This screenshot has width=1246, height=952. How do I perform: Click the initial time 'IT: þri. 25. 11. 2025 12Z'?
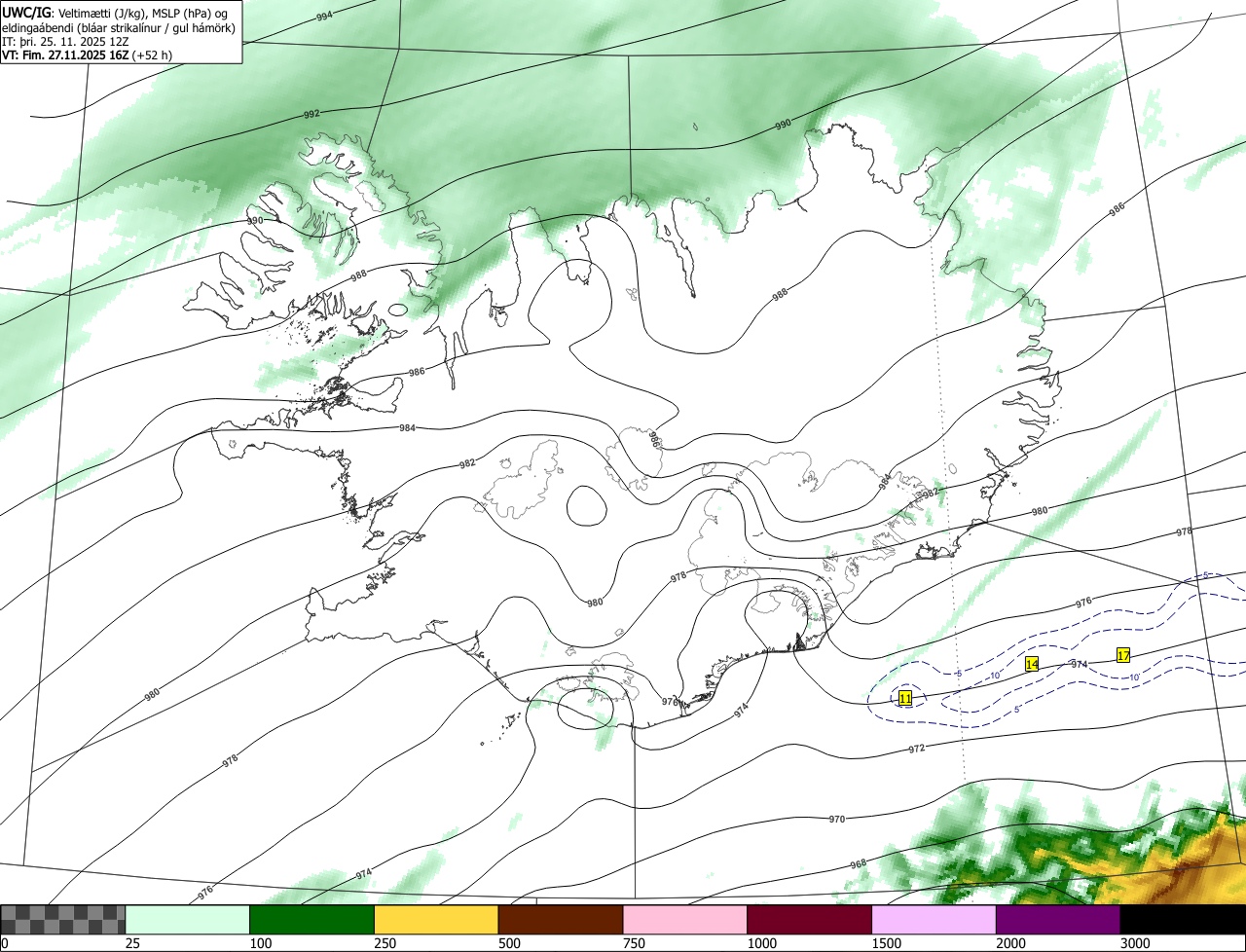65,42
